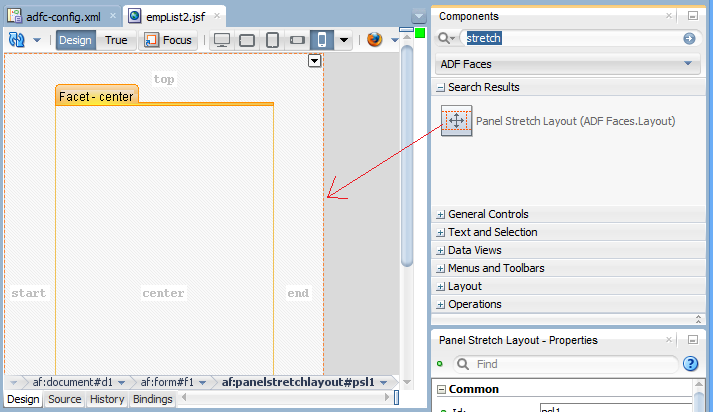Click the Components search magnifier icon
This screenshot has width=713, height=412.
click(446, 39)
